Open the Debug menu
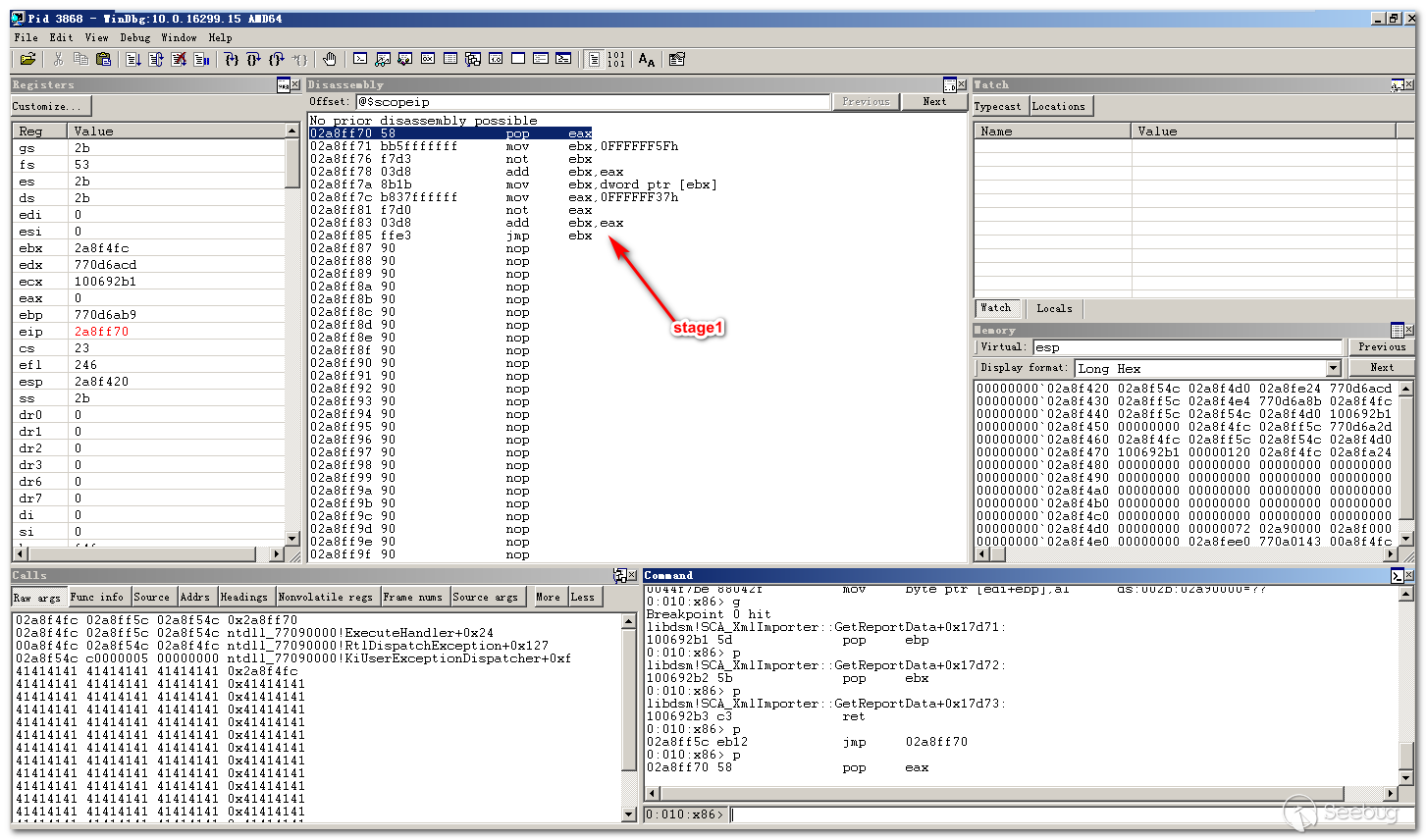Image resolution: width=1426 pixels, height=840 pixels. [x=135, y=37]
